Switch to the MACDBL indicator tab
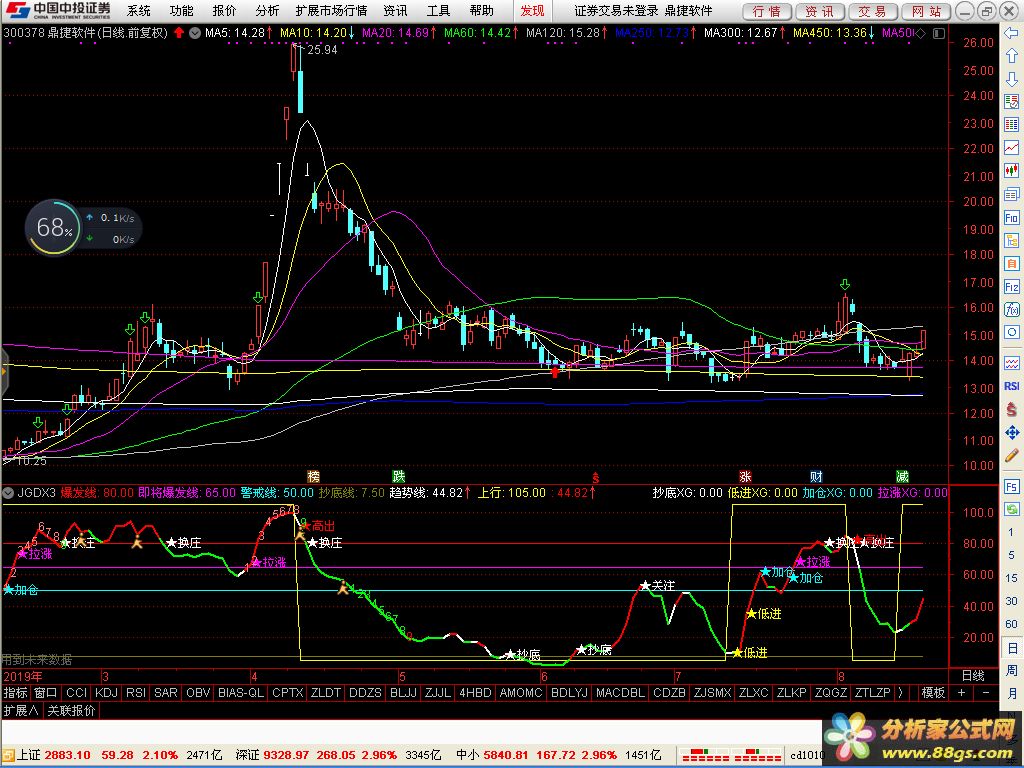This screenshot has width=1024, height=768. (x=620, y=692)
